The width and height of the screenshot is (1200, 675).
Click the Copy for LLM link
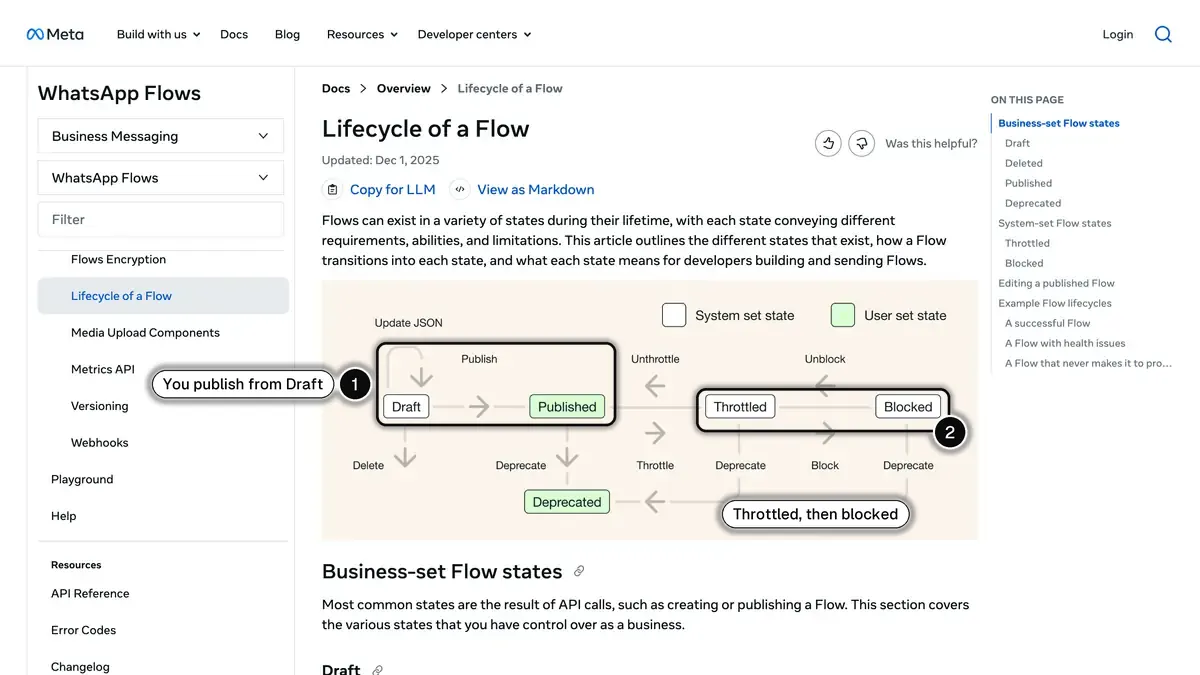392,189
